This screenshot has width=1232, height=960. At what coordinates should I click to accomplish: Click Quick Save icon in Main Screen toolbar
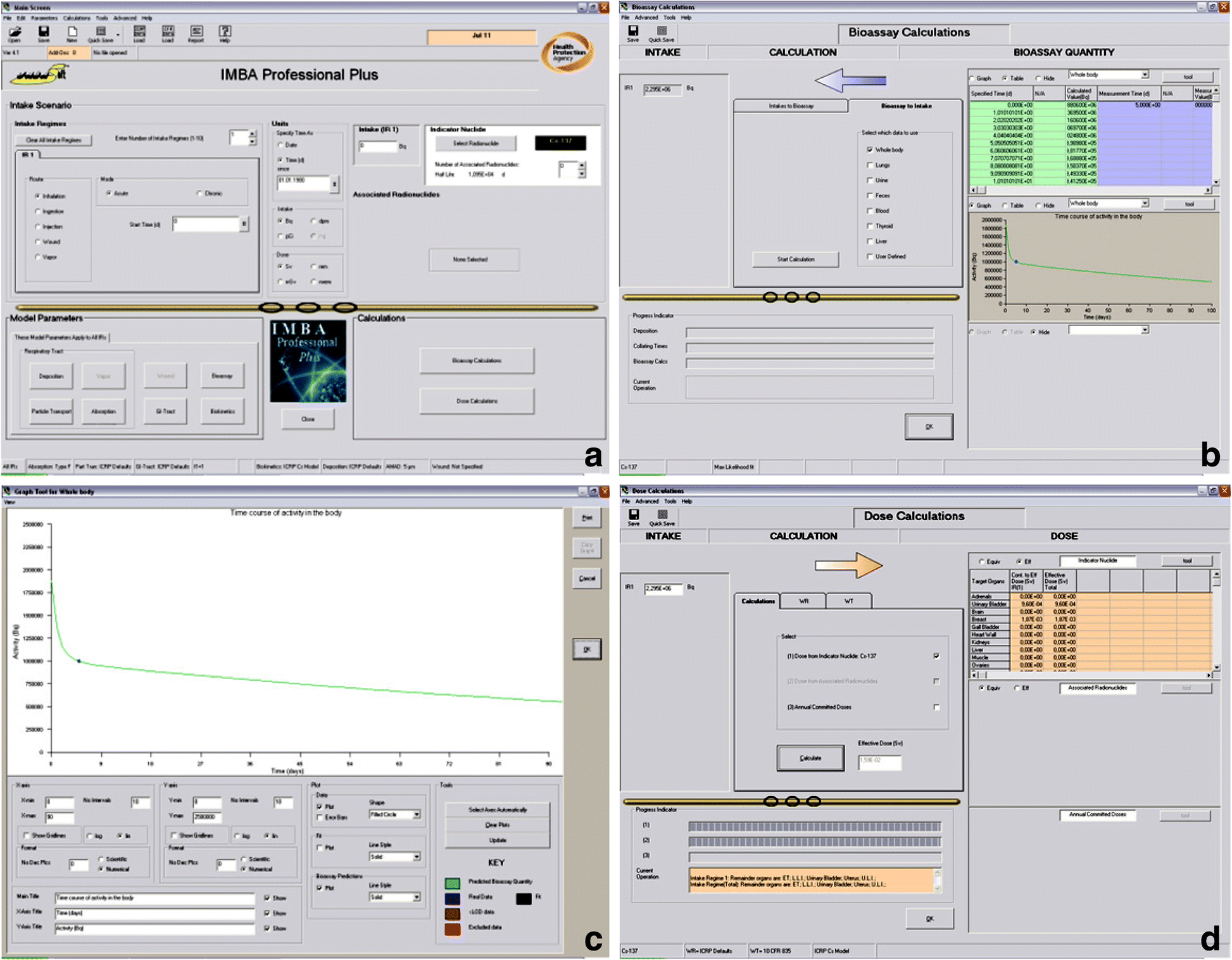point(101,32)
